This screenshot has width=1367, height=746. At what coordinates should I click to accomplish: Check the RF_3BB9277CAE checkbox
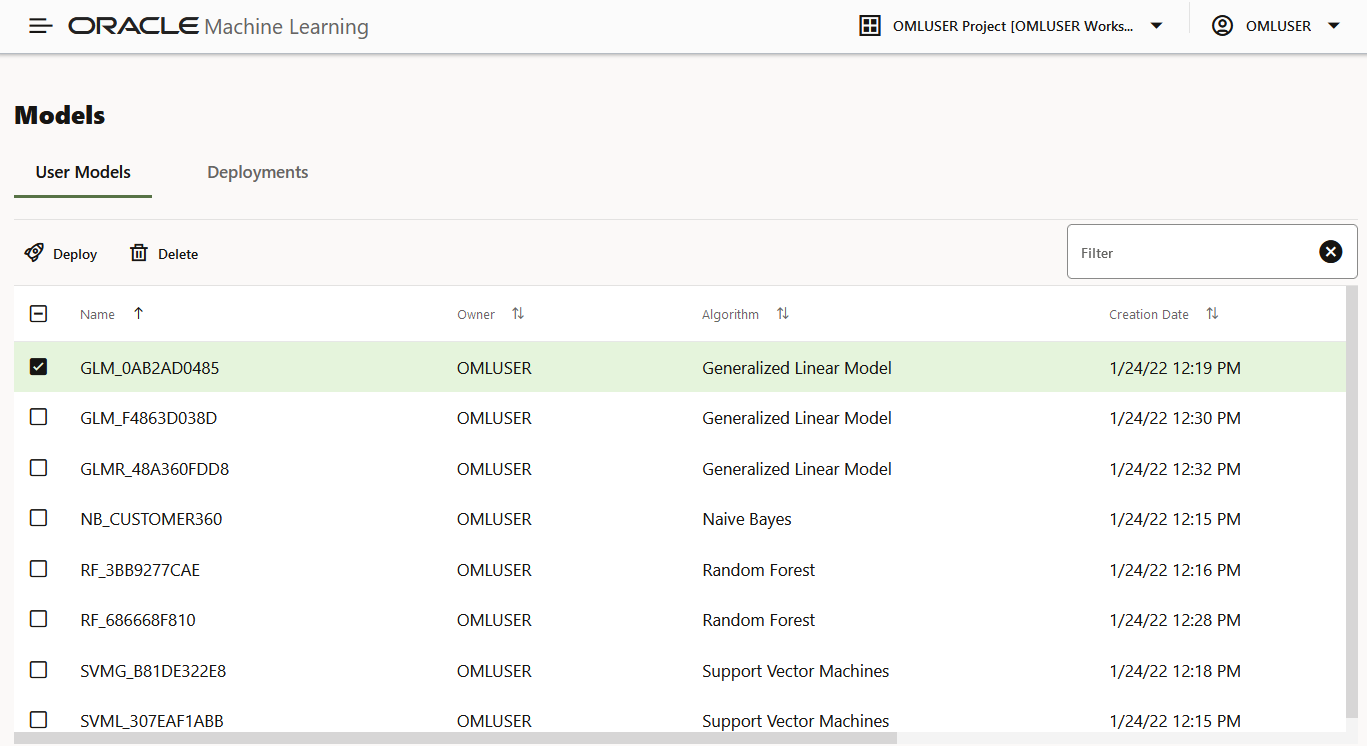click(x=38, y=569)
